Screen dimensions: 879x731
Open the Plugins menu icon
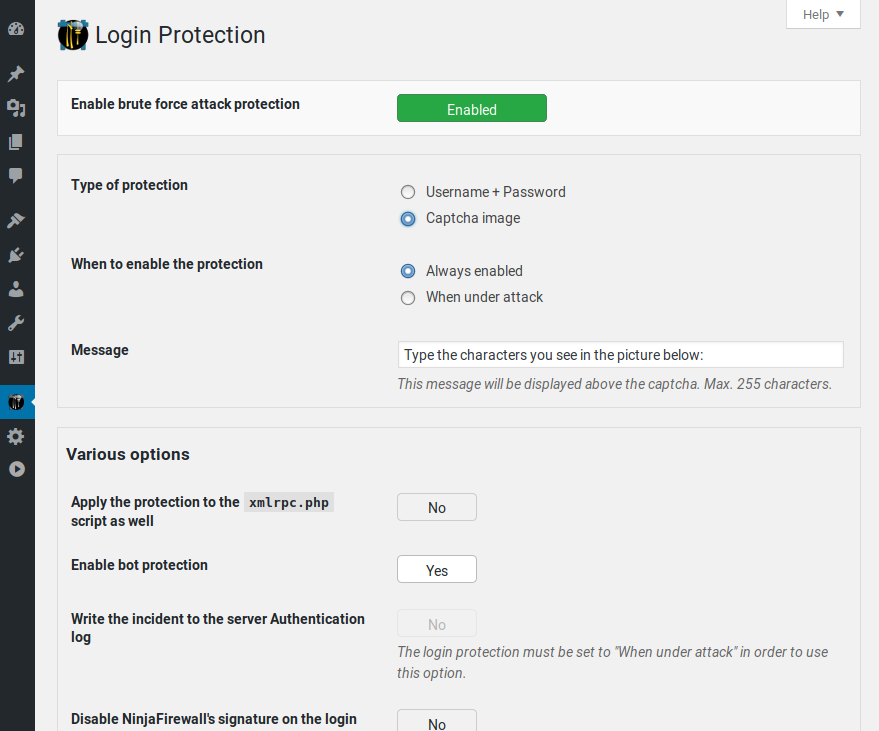16,255
